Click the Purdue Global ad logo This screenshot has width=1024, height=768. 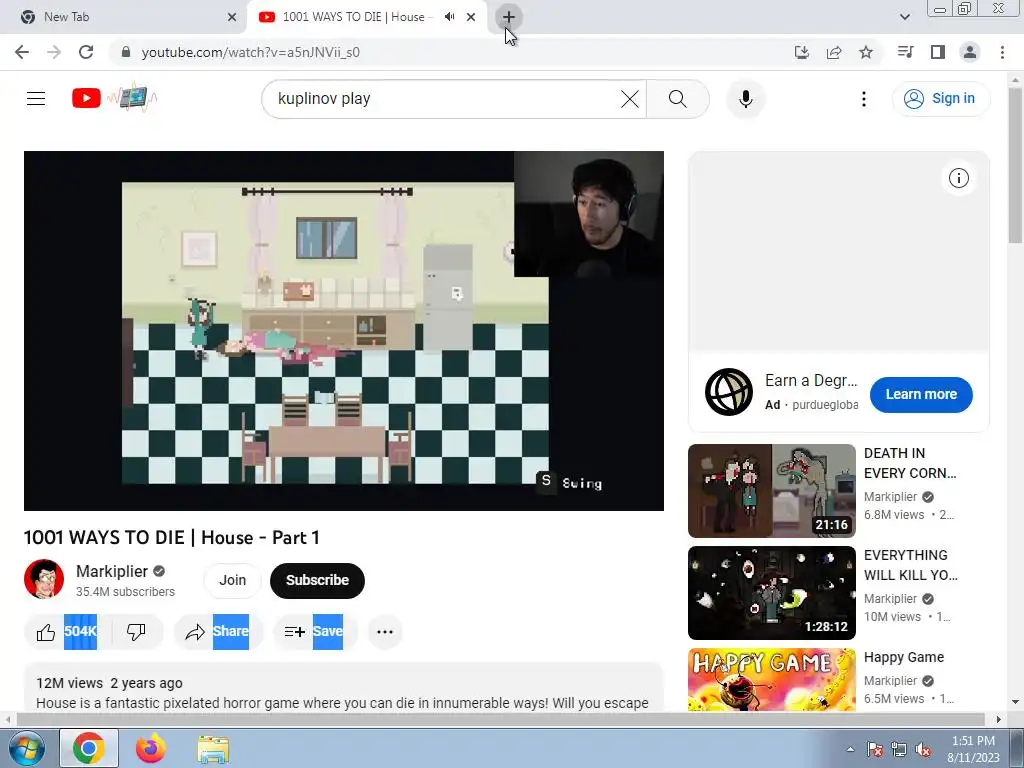729,392
